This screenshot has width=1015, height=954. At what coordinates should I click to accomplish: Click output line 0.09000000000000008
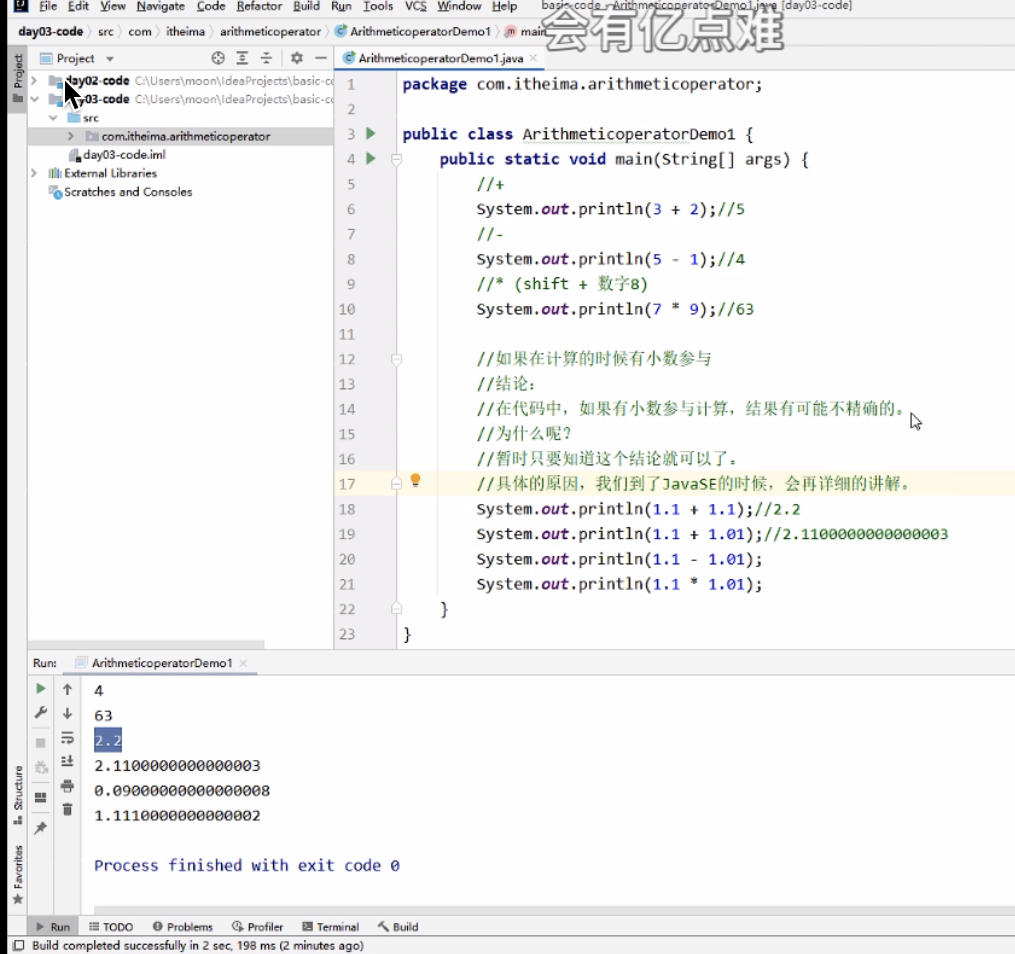pyautogui.click(x=182, y=790)
